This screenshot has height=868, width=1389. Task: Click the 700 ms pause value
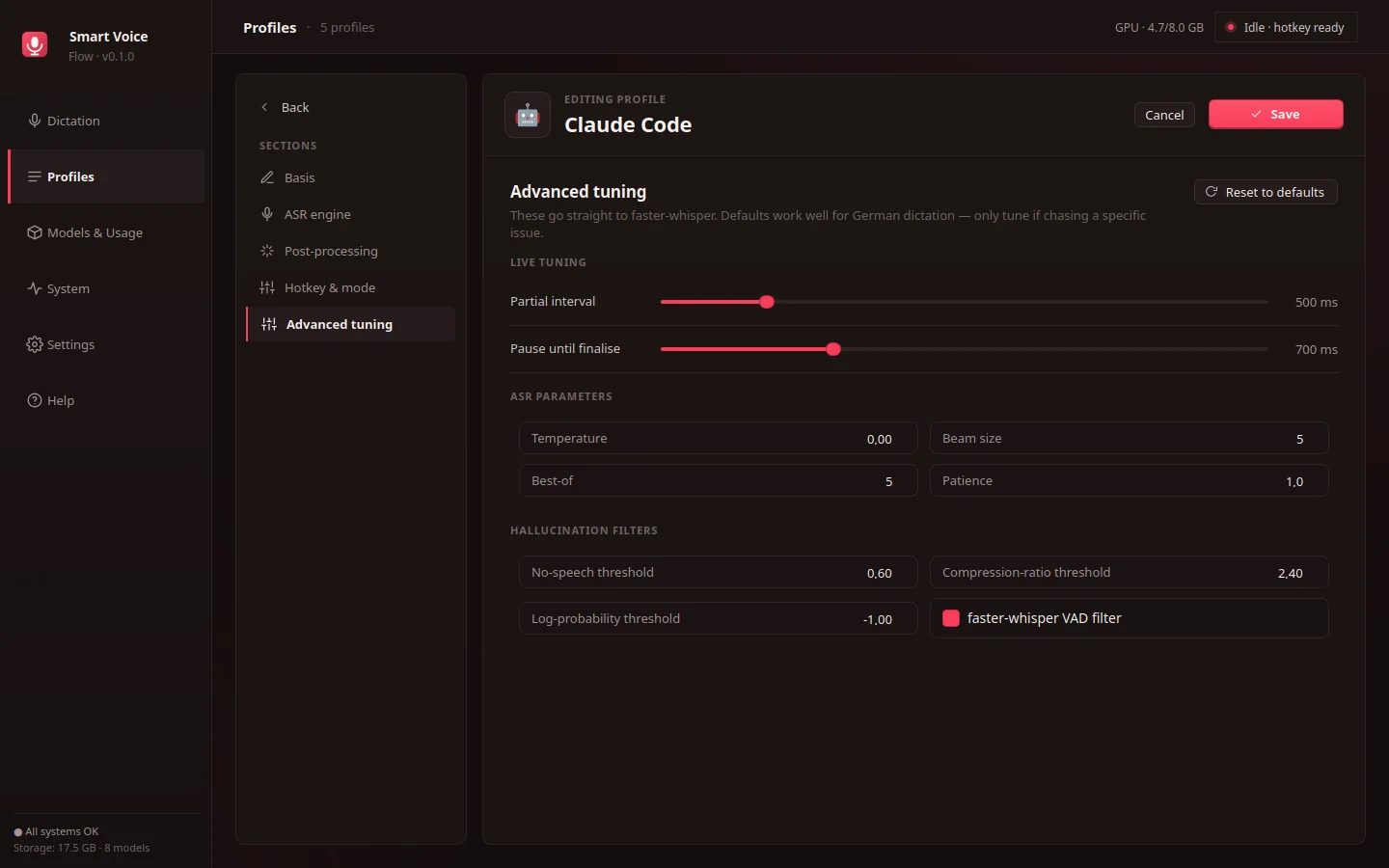1316,349
